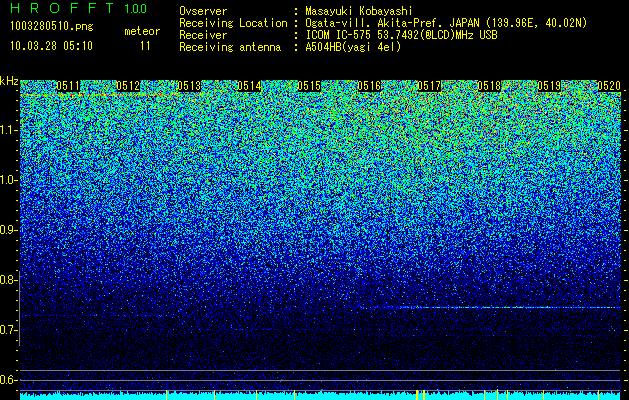Click the Ovserver label
The width and height of the screenshot is (629, 400).
pos(203,11)
